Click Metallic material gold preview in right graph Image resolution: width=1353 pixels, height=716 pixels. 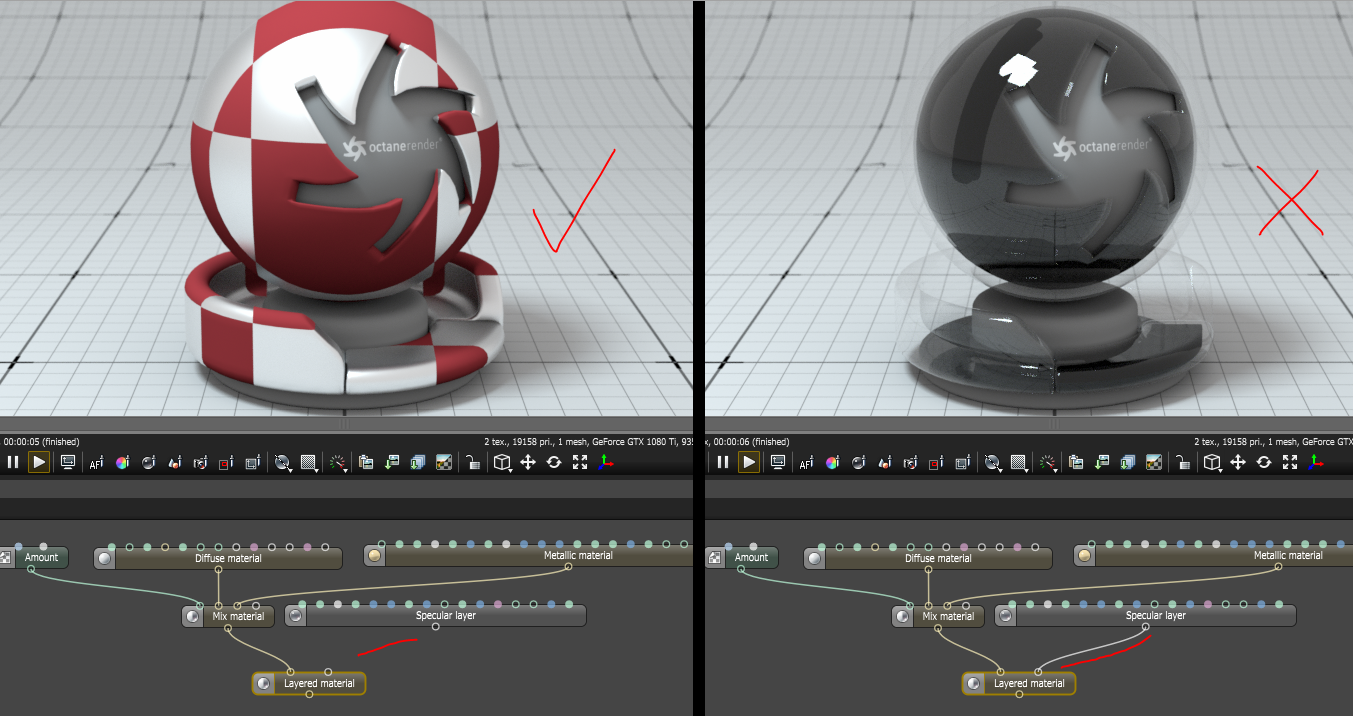(x=1085, y=555)
